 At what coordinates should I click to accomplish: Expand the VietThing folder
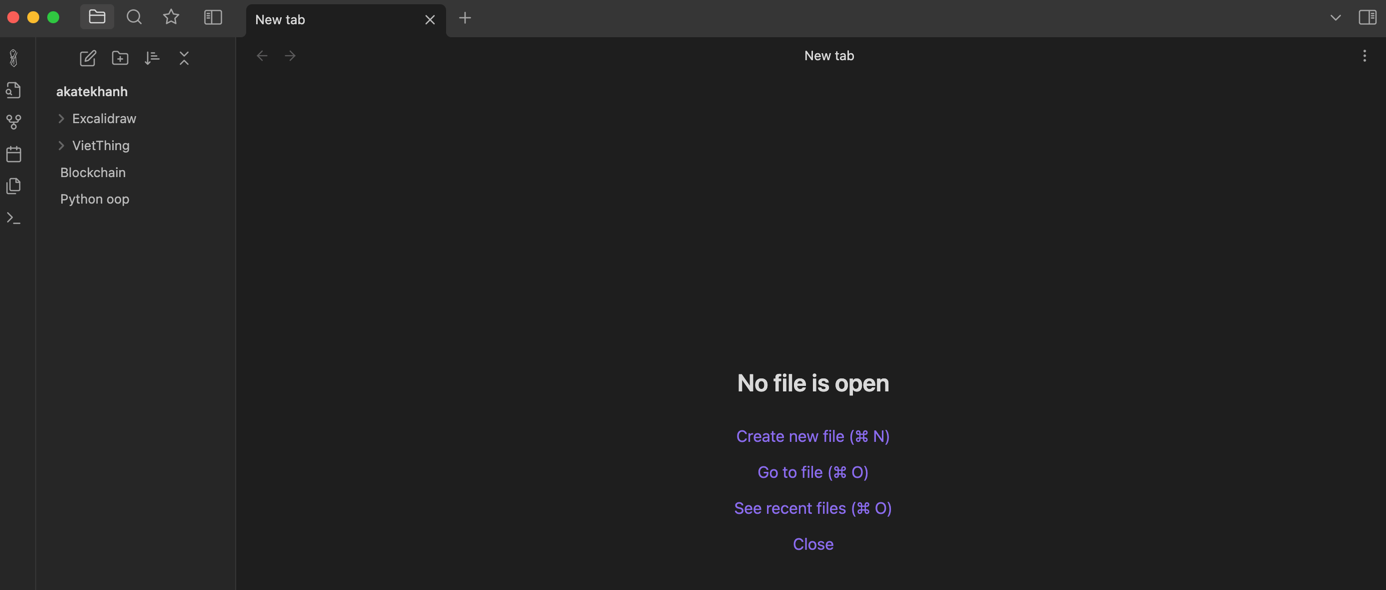61,145
